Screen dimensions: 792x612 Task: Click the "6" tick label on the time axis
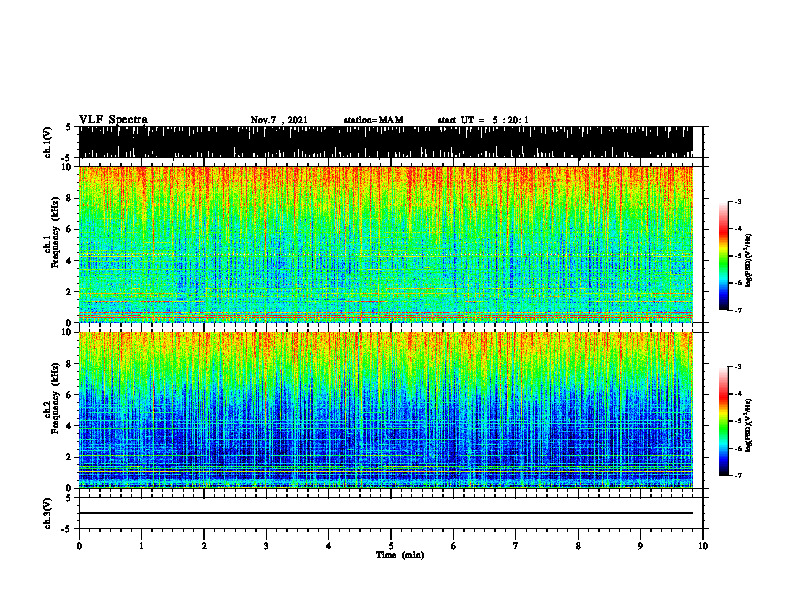454,546
